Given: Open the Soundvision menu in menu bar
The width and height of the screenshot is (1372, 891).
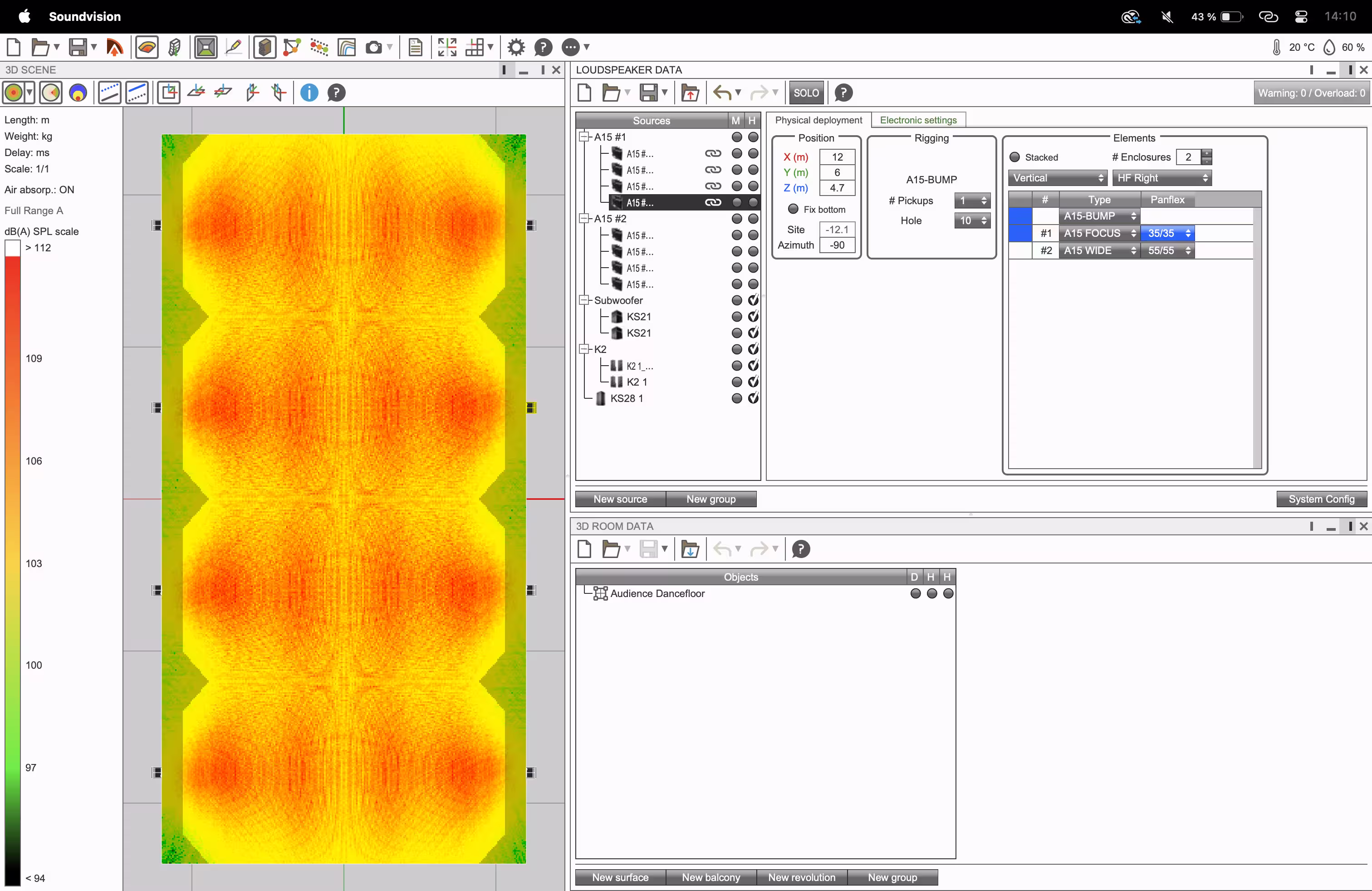Looking at the screenshot, I should [x=85, y=16].
